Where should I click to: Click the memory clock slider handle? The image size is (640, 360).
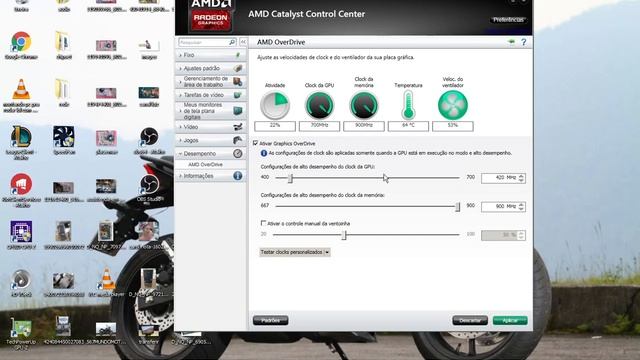458,207
